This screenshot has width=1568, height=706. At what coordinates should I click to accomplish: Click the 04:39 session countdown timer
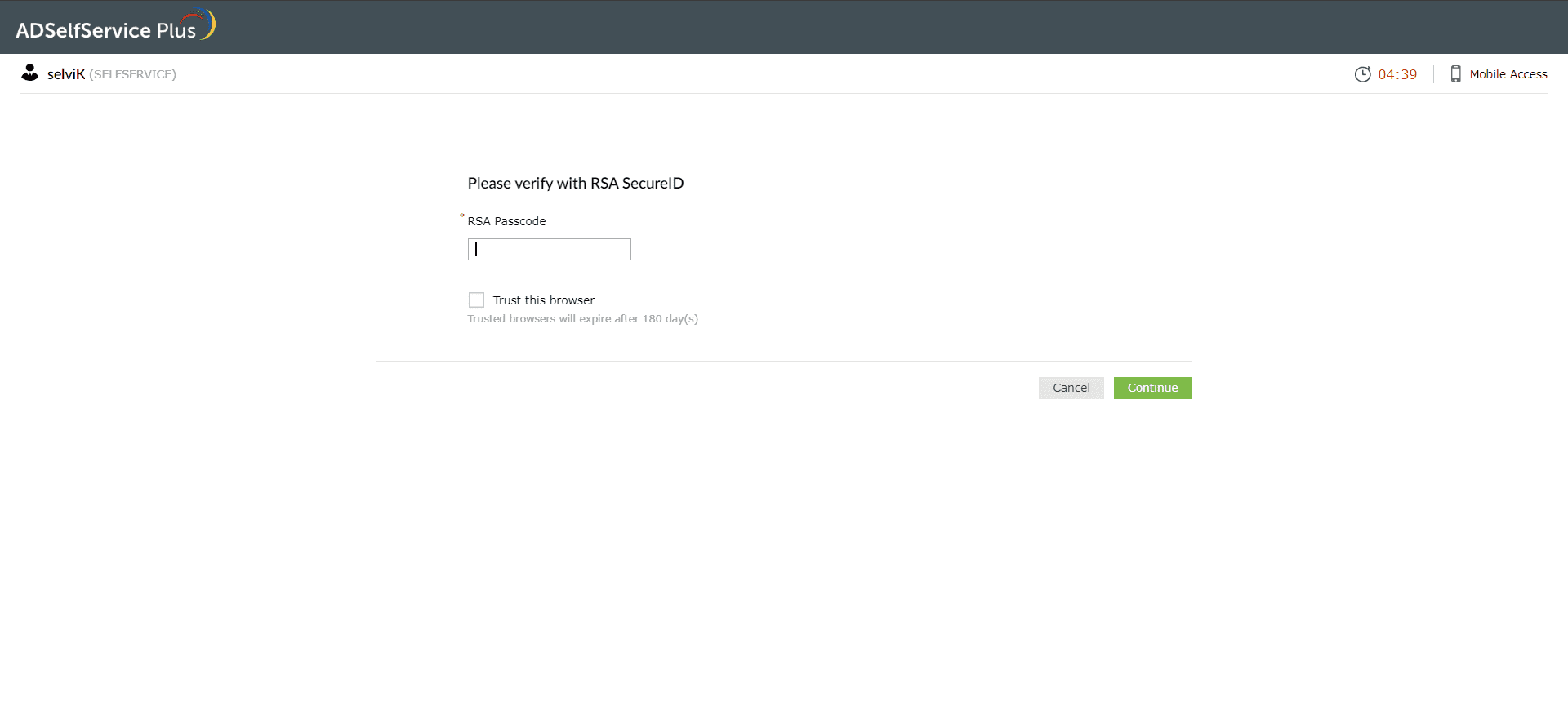tap(1397, 74)
